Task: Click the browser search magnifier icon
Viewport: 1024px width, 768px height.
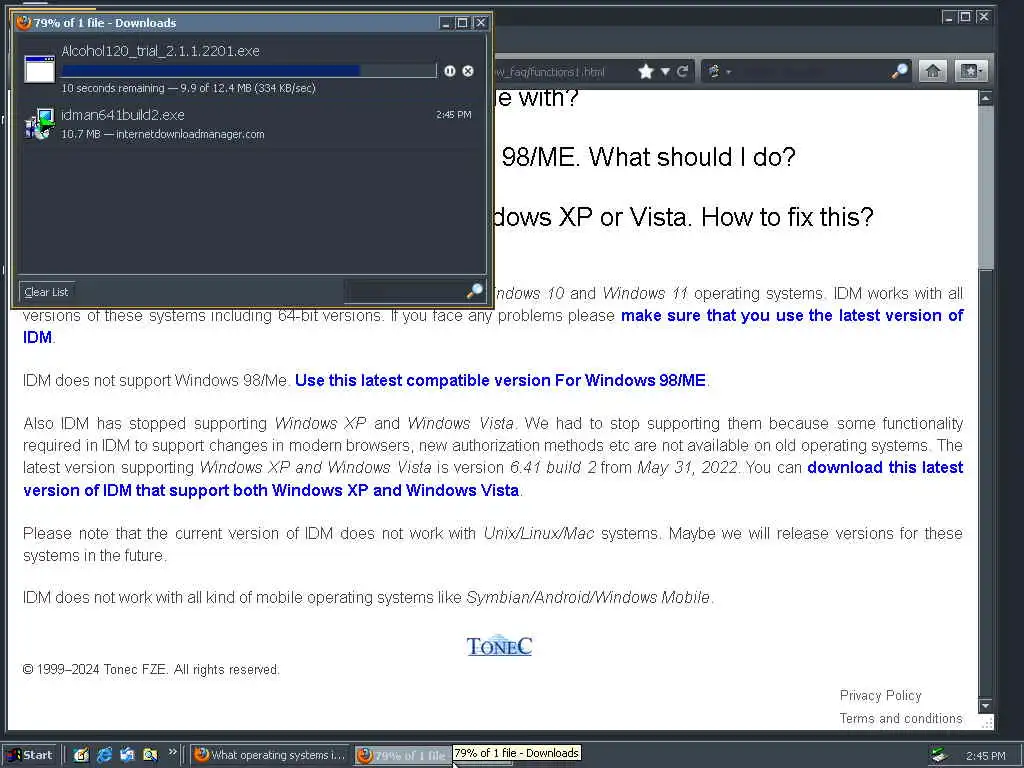Action: 899,71
